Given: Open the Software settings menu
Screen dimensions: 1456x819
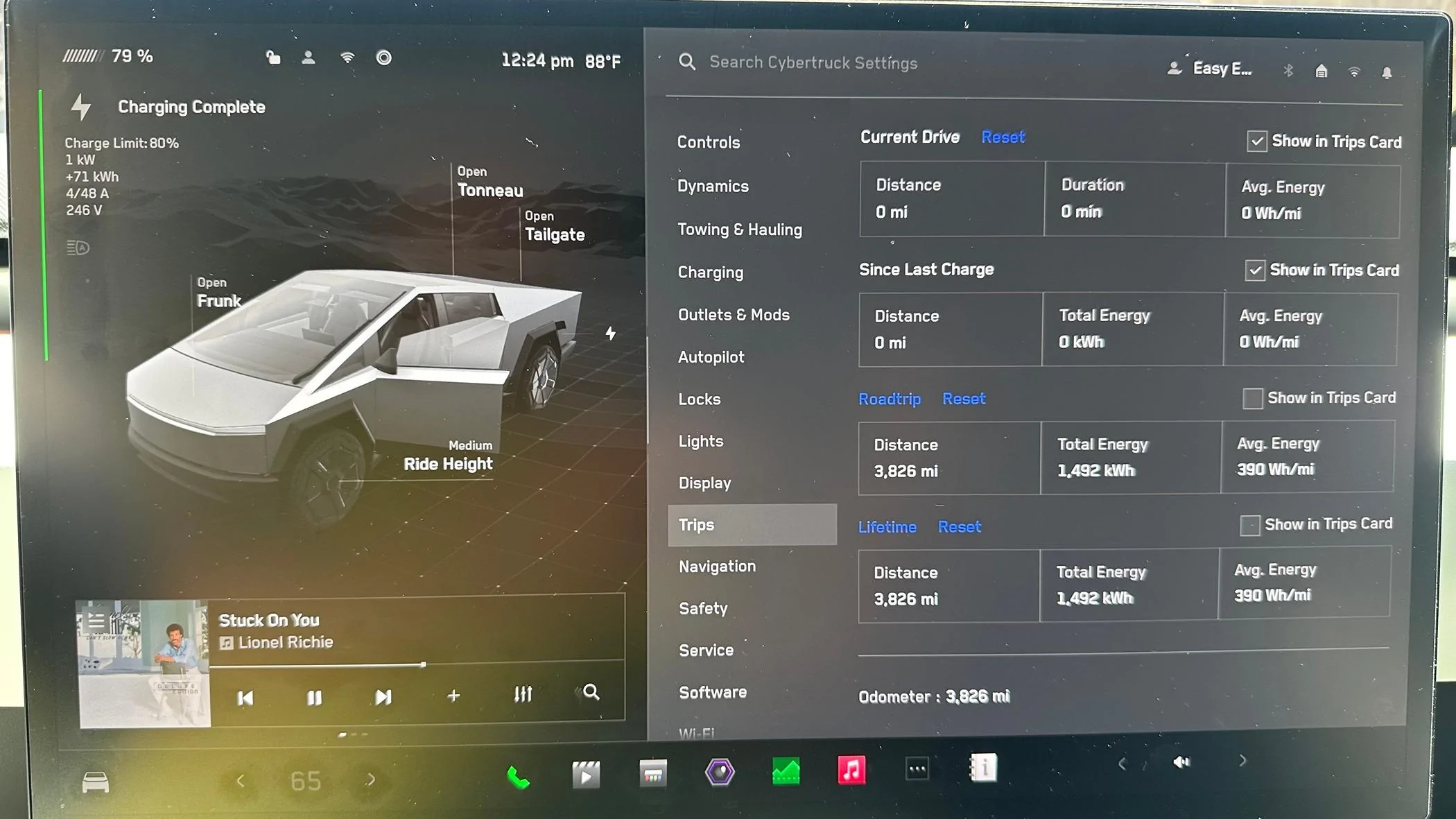Looking at the screenshot, I should (713, 692).
